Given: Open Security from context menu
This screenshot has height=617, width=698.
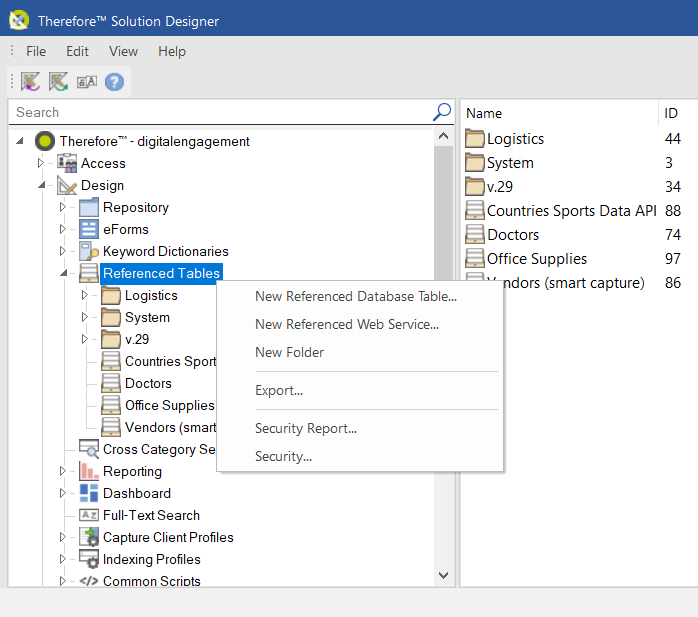Looking at the screenshot, I should click(360, 456).
